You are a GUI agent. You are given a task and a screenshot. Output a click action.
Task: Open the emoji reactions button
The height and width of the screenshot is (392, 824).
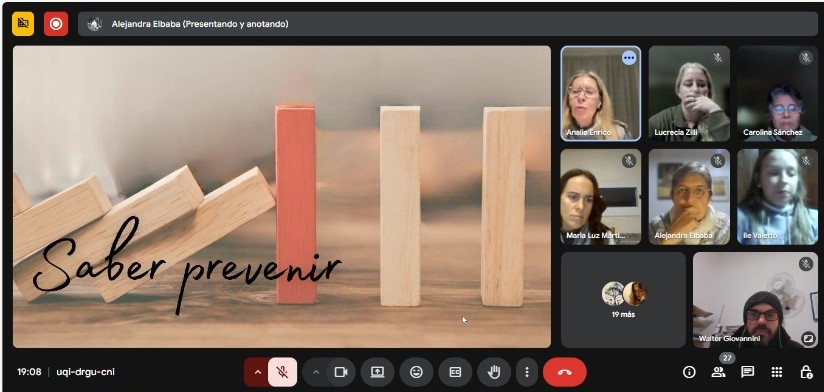point(416,372)
